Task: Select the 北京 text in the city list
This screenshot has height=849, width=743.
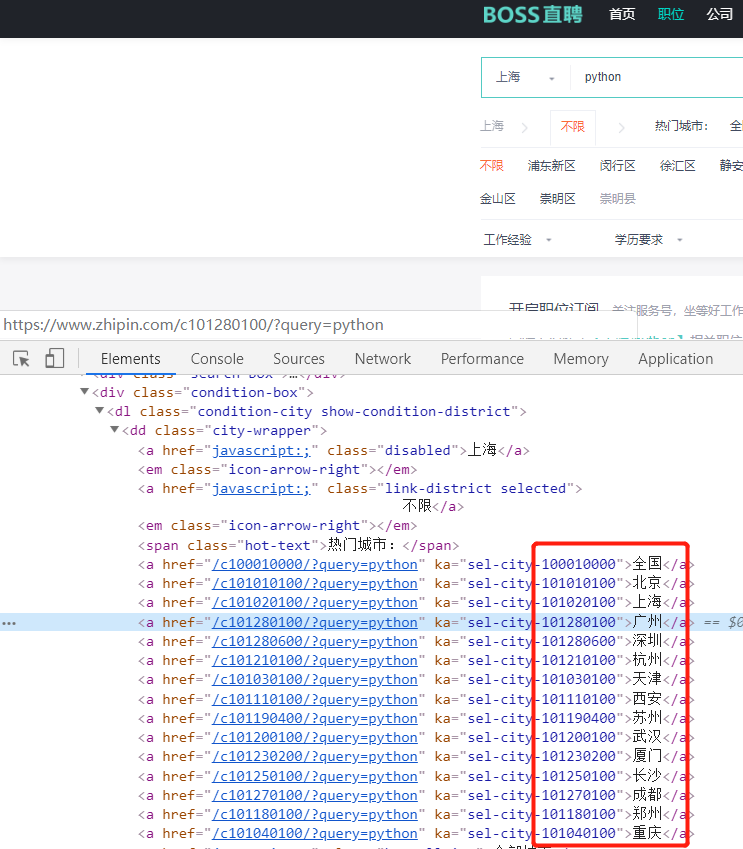Action: (647, 583)
